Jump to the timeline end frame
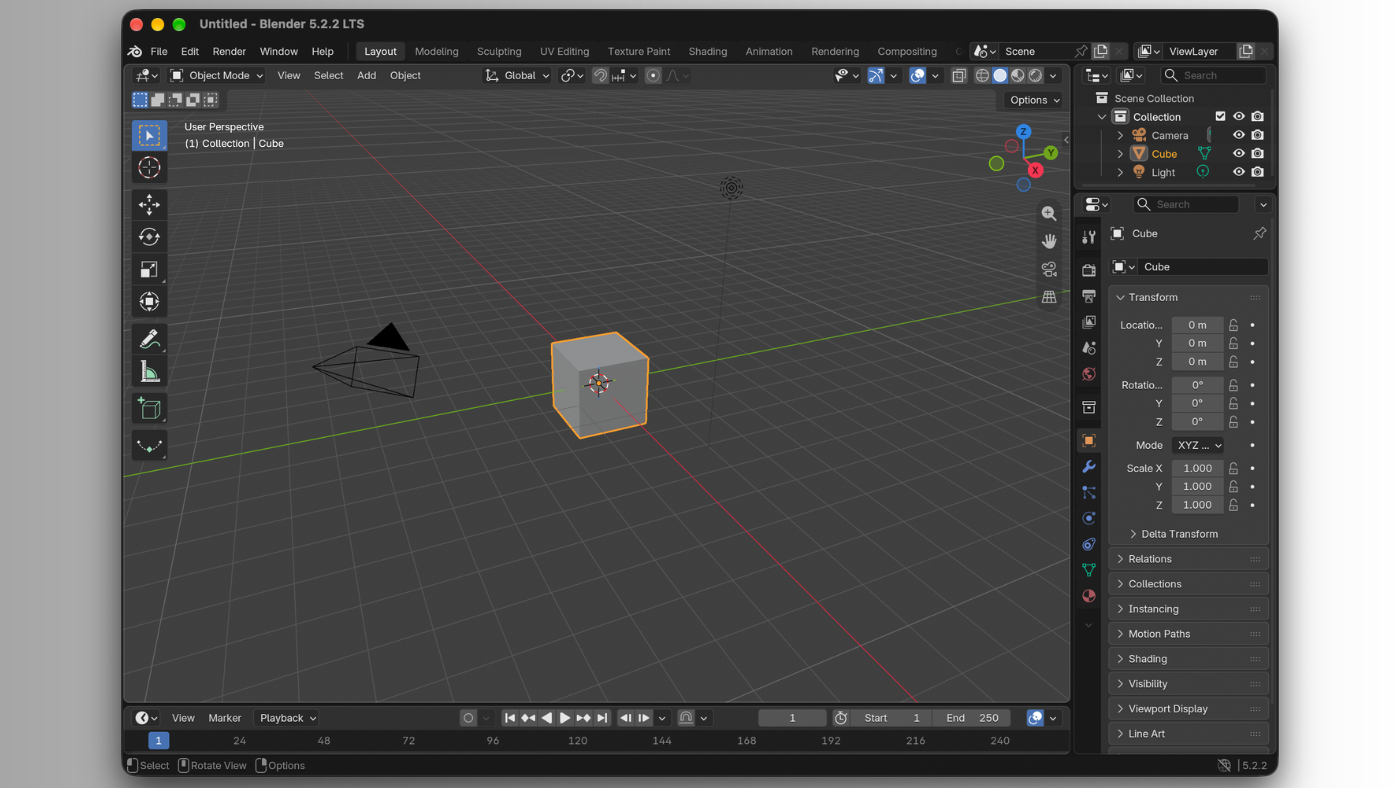 (602, 718)
